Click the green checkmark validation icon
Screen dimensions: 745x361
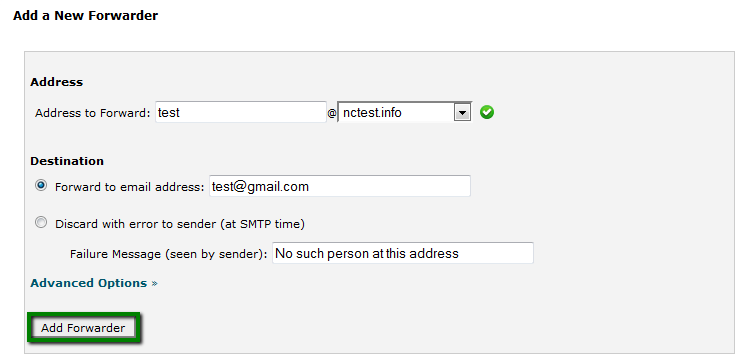click(x=487, y=113)
